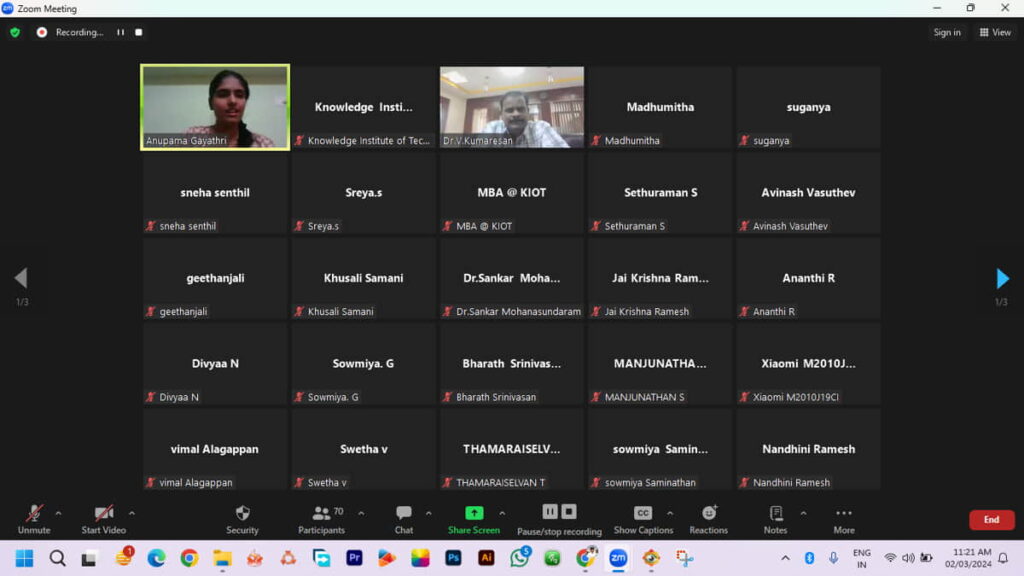Click sneha senthil's muted mic icon
Screen dimensions: 1024x576
click(x=151, y=226)
